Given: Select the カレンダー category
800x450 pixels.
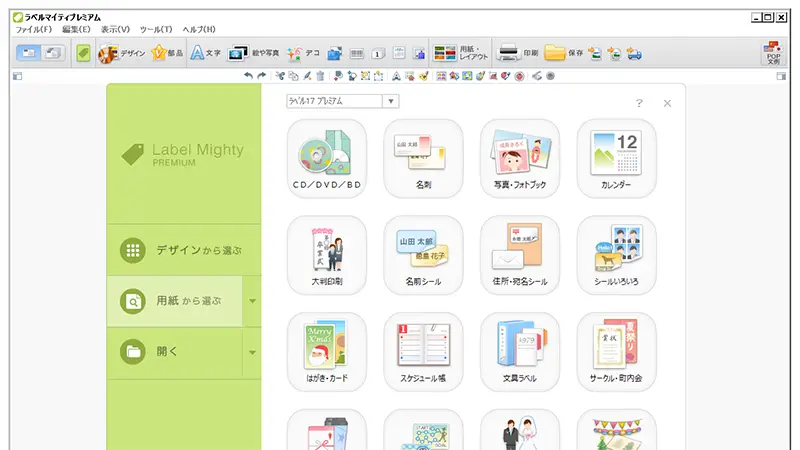Looking at the screenshot, I should click(616, 159).
